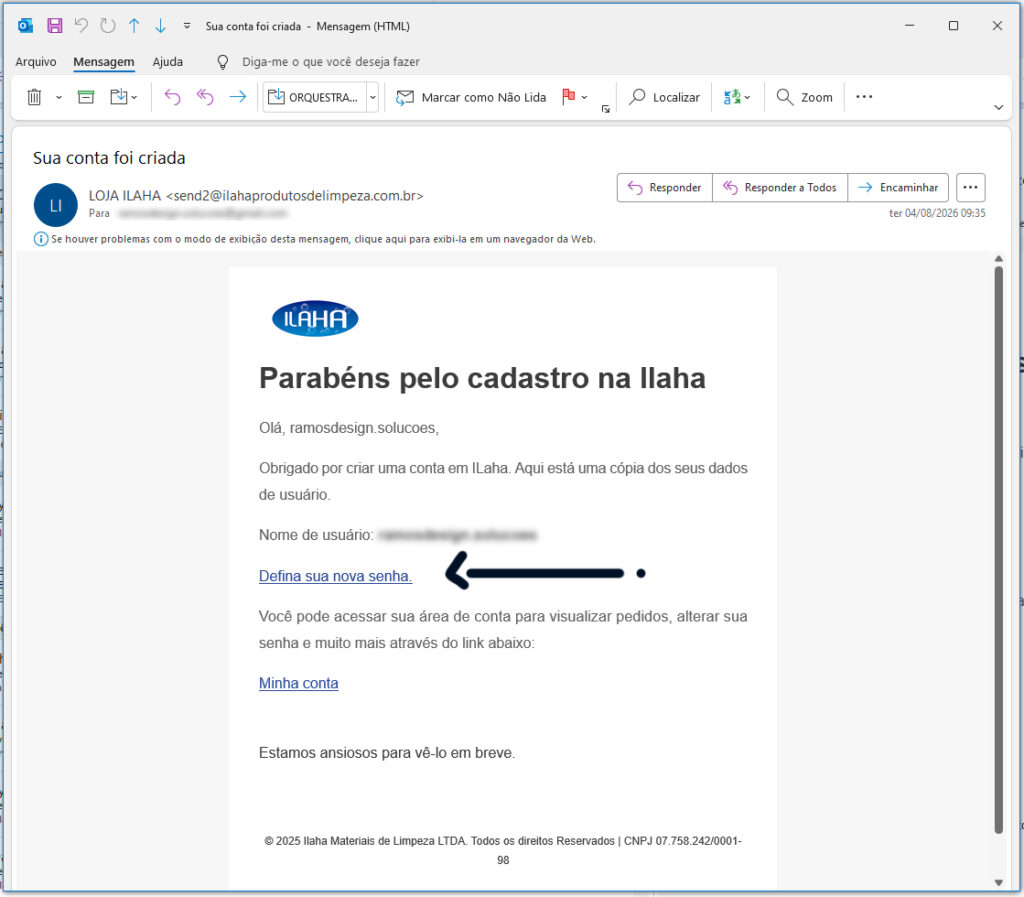
Task: Click the Redo icon in title bar
Action: coord(108,25)
